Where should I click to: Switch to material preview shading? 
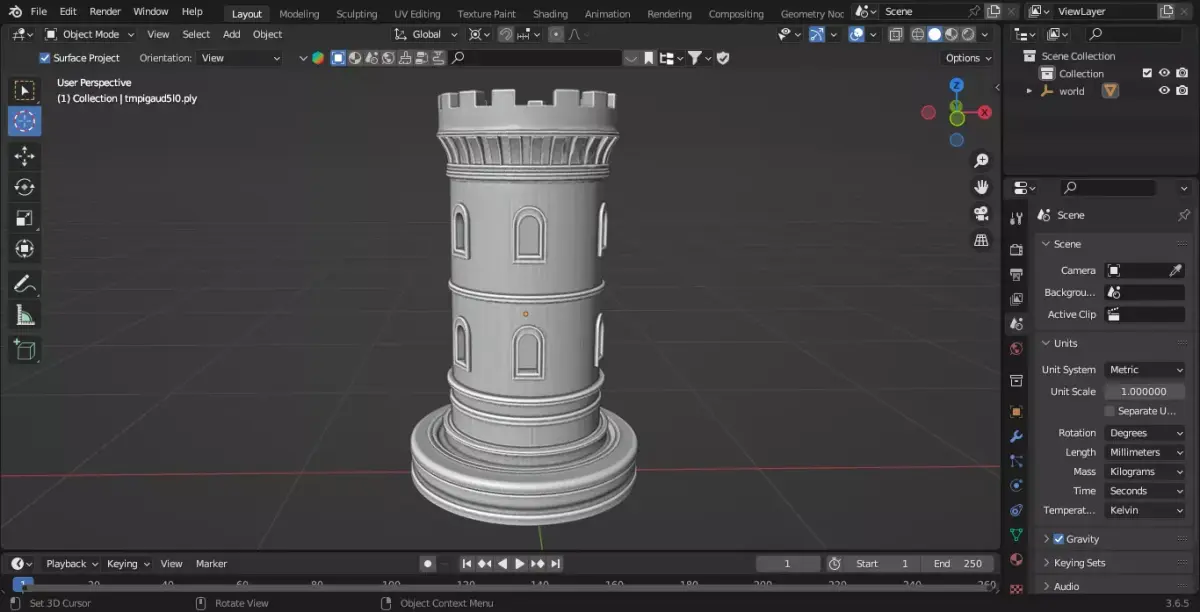(x=951, y=34)
